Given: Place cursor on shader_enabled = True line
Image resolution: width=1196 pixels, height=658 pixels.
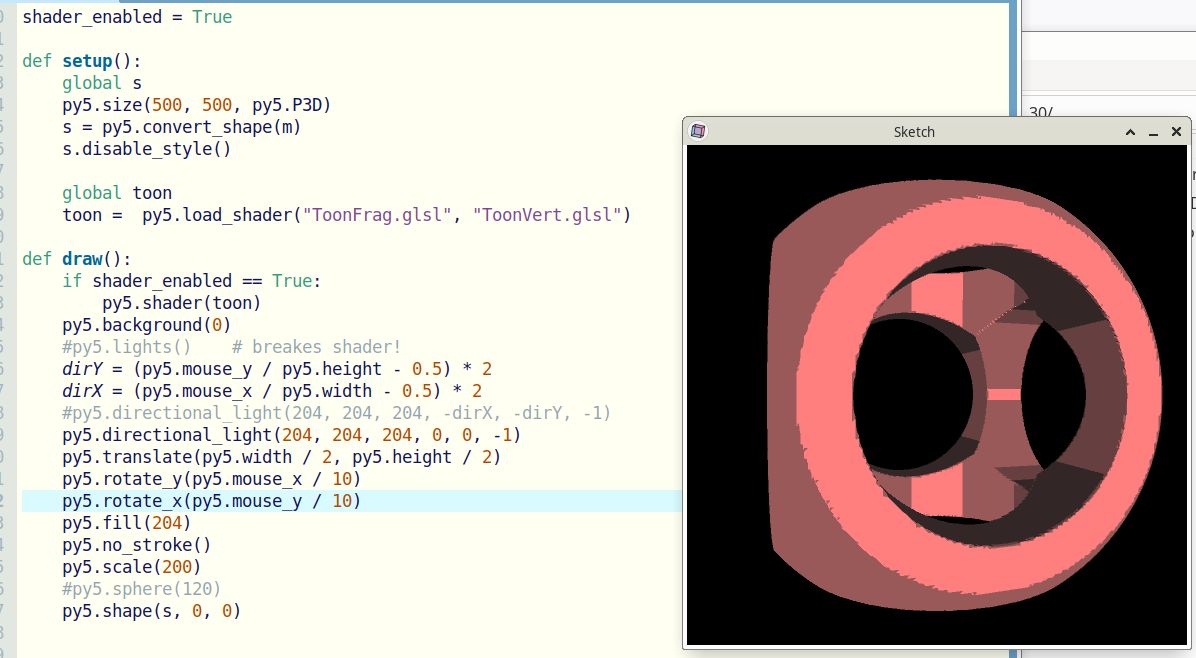Looking at the screenshot, I should click(127, 17).
